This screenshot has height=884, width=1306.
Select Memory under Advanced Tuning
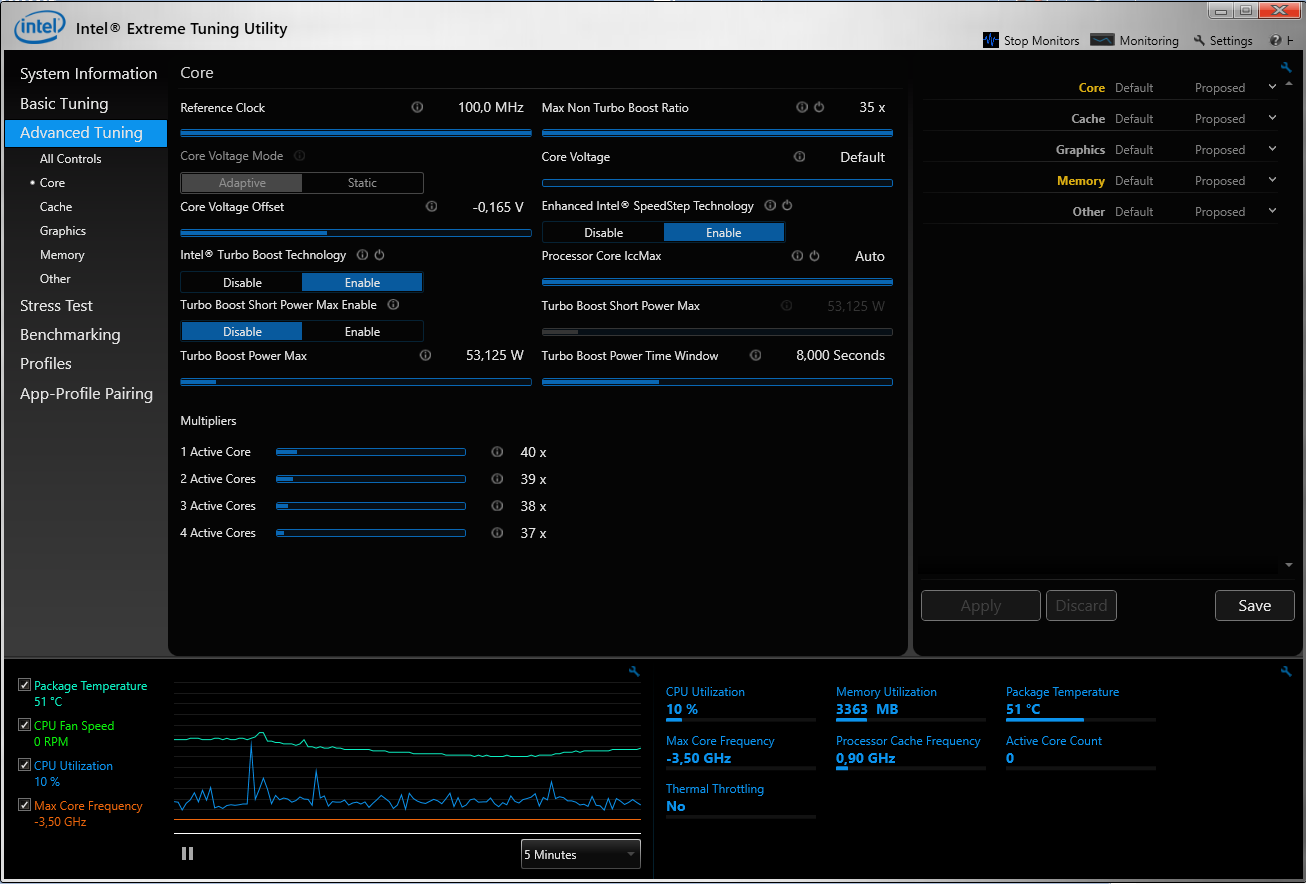[x=62, y=255]
